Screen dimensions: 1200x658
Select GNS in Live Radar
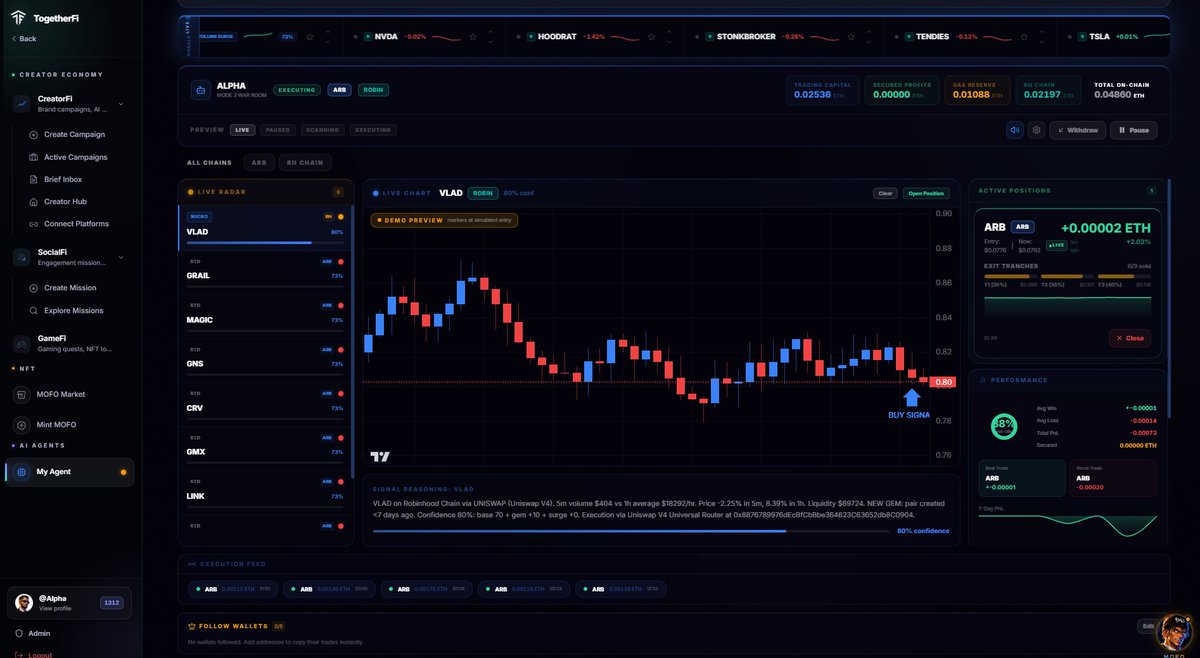(x=265, y=359)
